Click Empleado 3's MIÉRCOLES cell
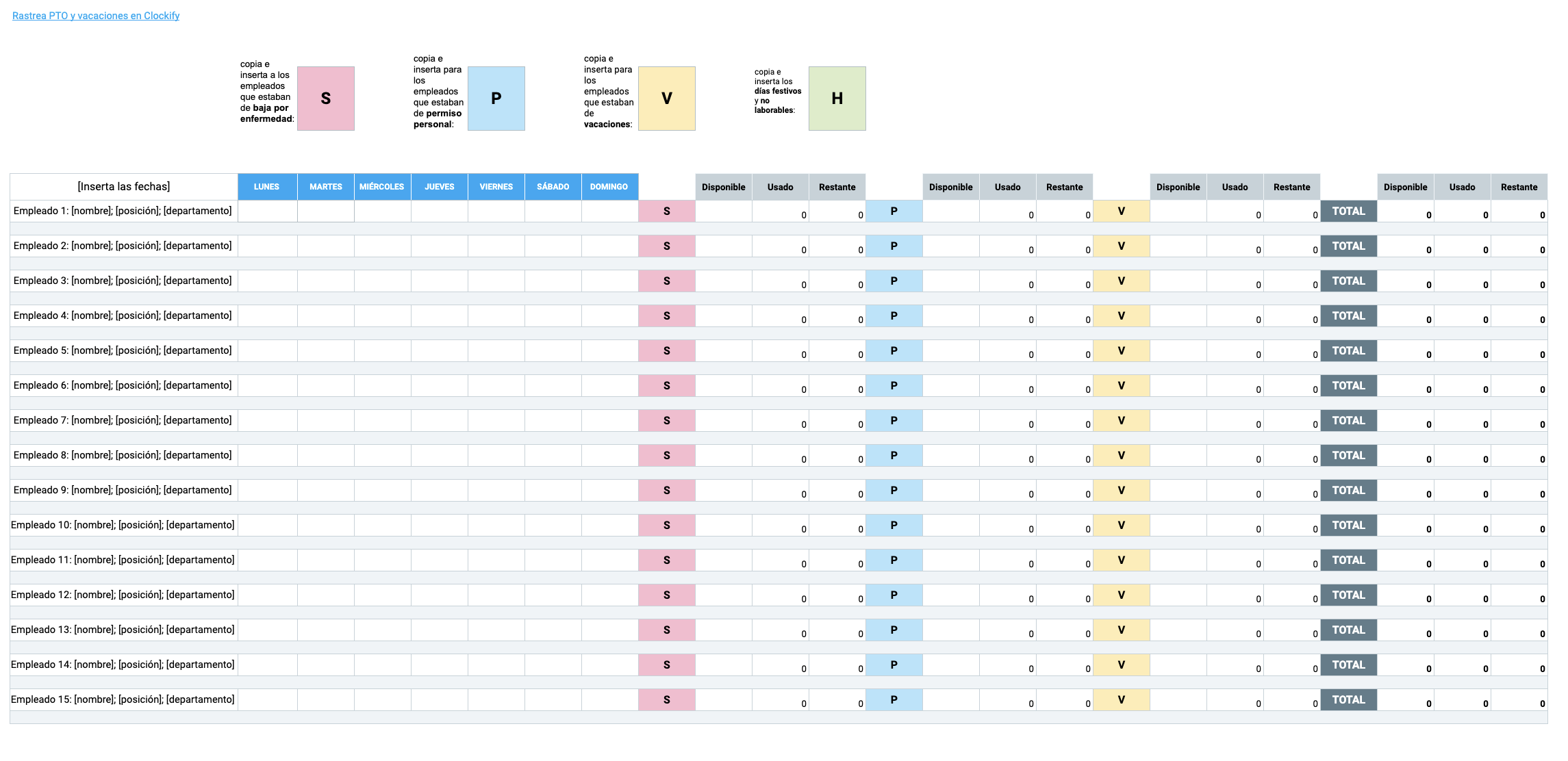The height and width of the screenshot is (761, 1568). (x=383, y=281)
